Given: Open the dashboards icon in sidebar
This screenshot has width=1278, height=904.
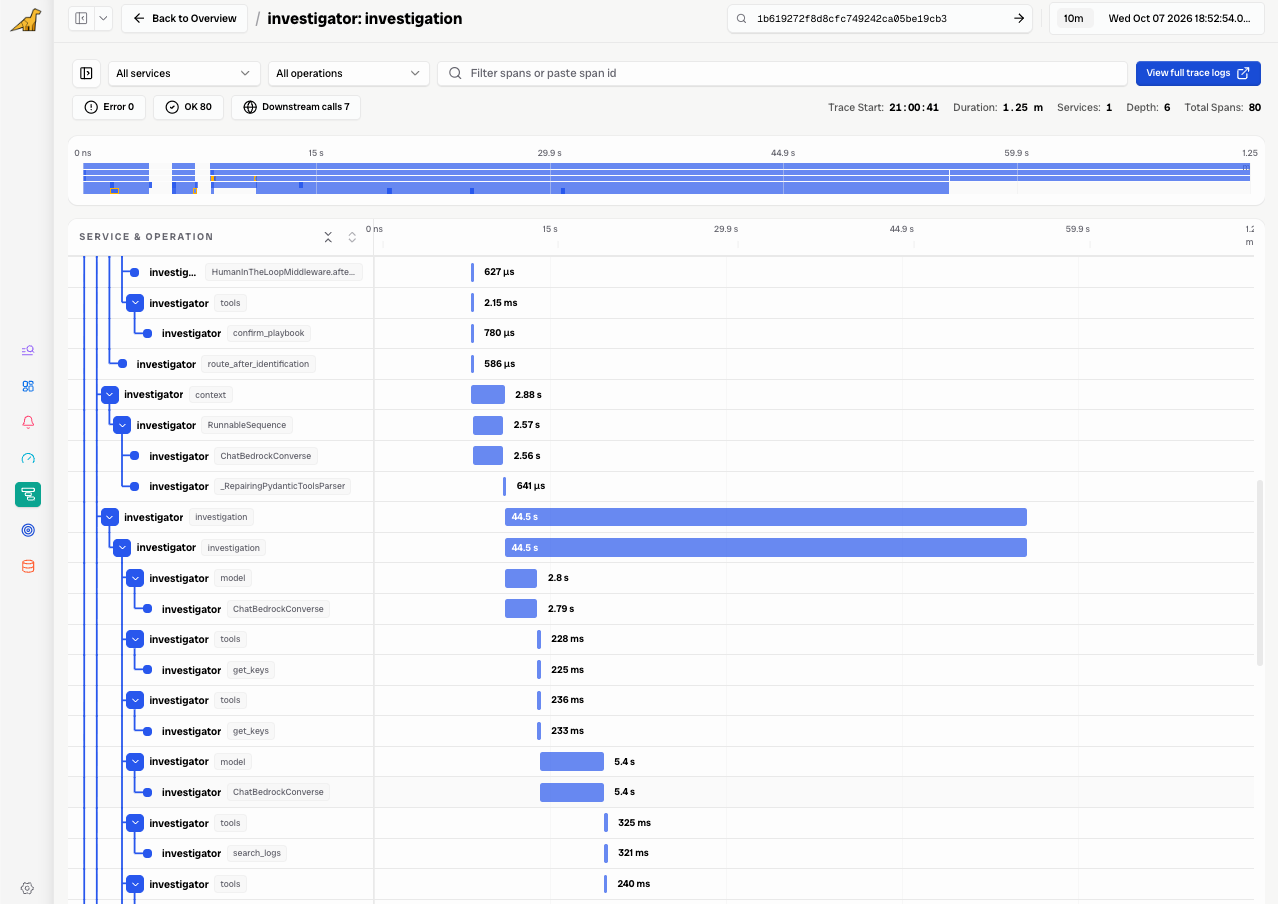Looking at the screenshot, I should tap(28, 386).
